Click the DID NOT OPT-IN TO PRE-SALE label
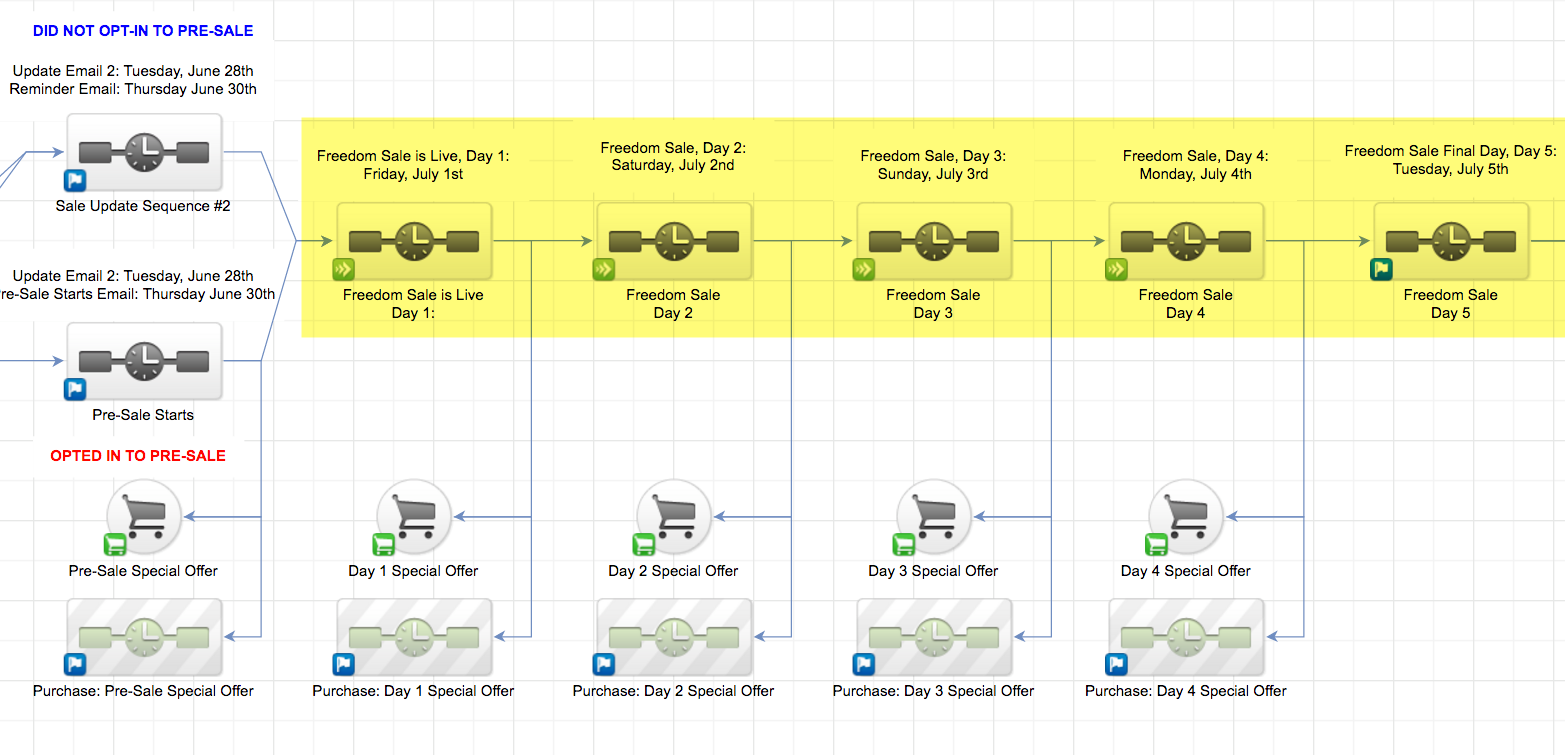The height and width of the screenshot is (755, 1565). pos(143,31)
